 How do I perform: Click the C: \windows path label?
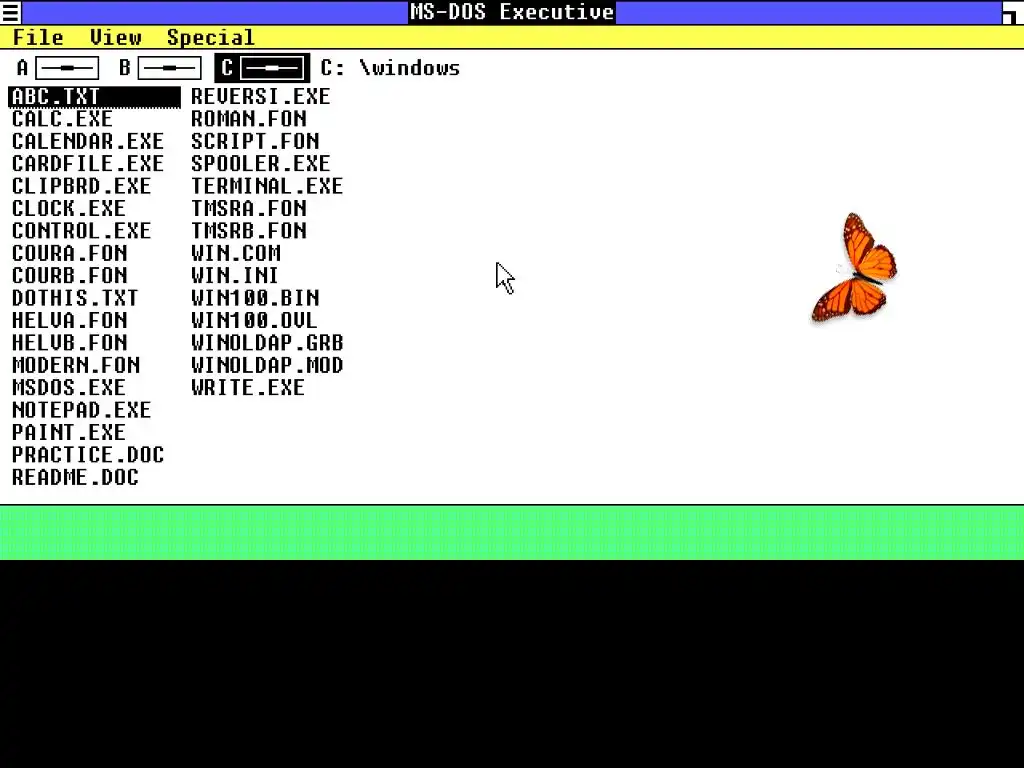coord(390,68)
